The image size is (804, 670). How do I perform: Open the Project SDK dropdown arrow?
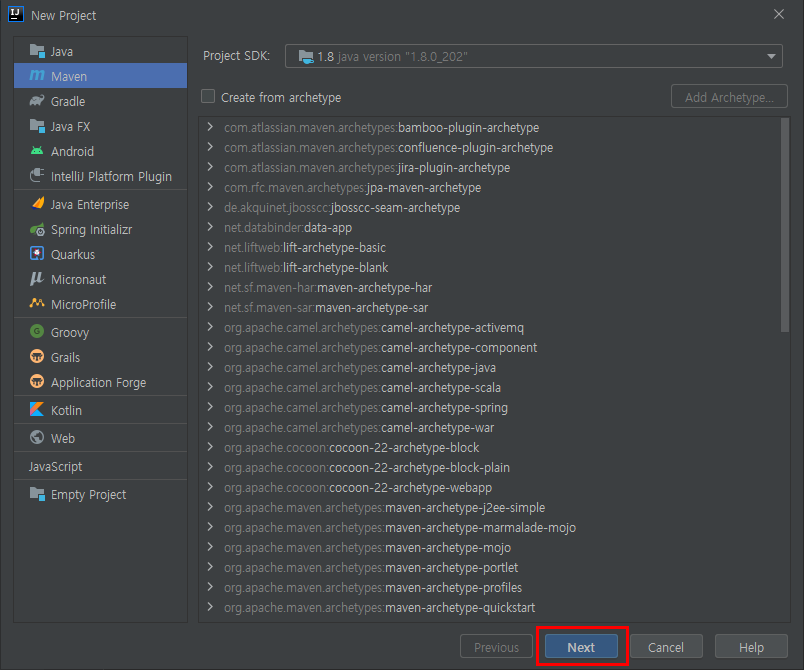pyautogui.click(x=771, y=56)
